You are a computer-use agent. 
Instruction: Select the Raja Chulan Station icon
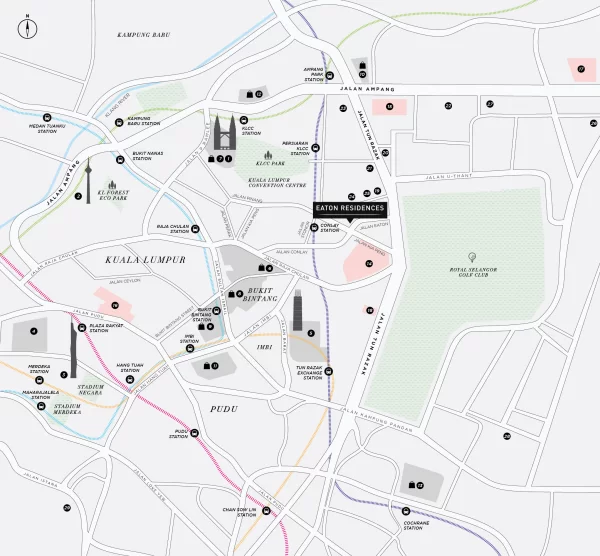click(195, 229)
